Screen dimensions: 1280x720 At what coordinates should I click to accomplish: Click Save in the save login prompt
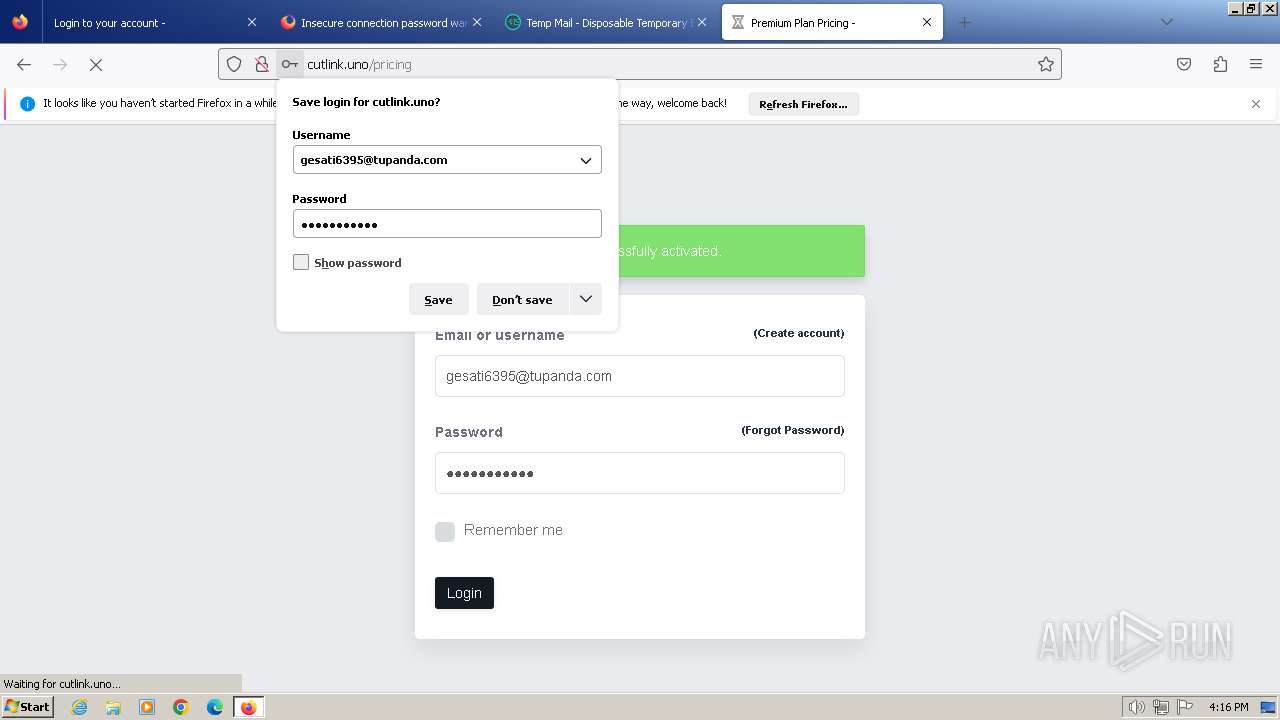click(438, 299)
